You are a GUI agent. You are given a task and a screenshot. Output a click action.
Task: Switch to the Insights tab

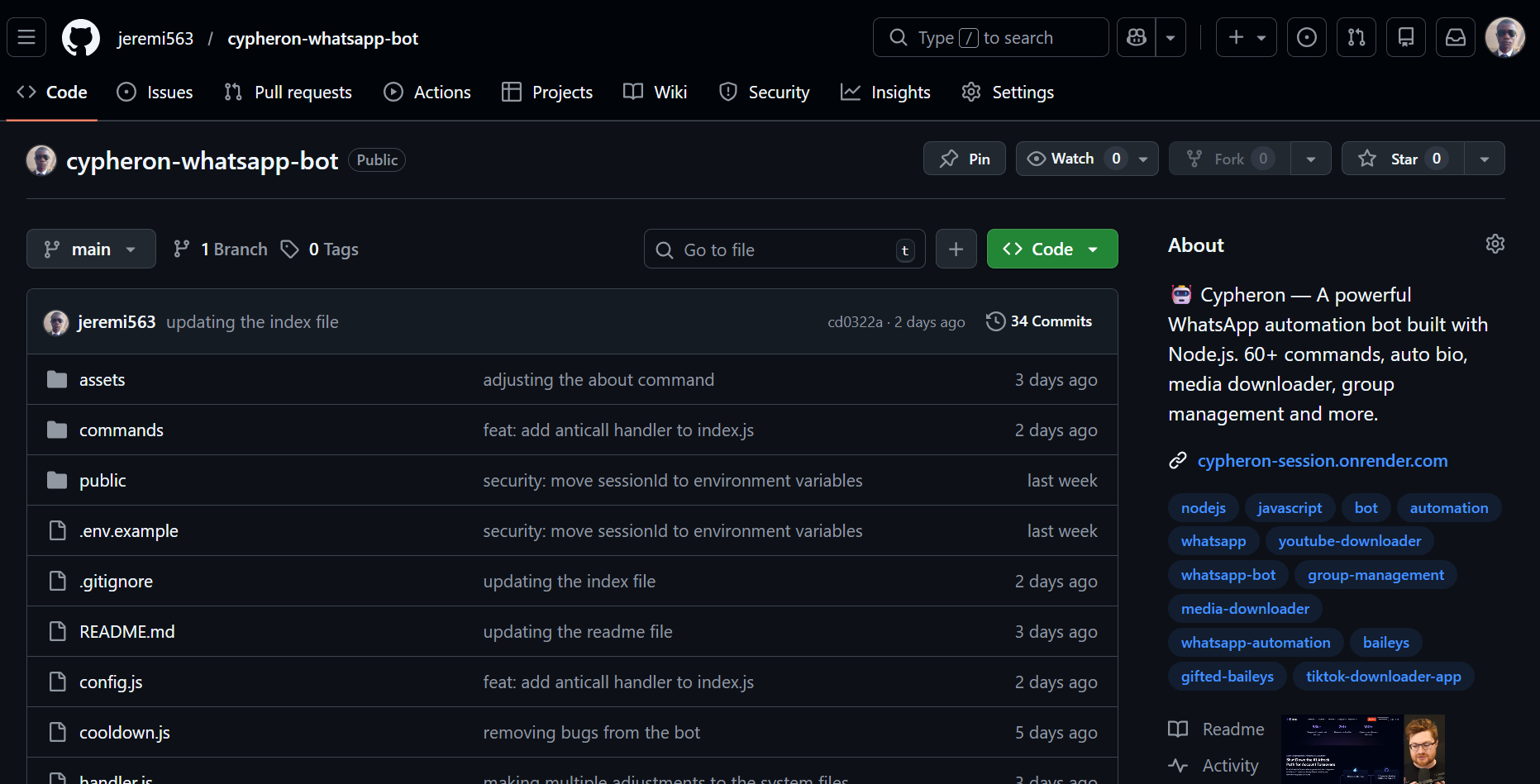pyautogui.click(x=885, y=93)
